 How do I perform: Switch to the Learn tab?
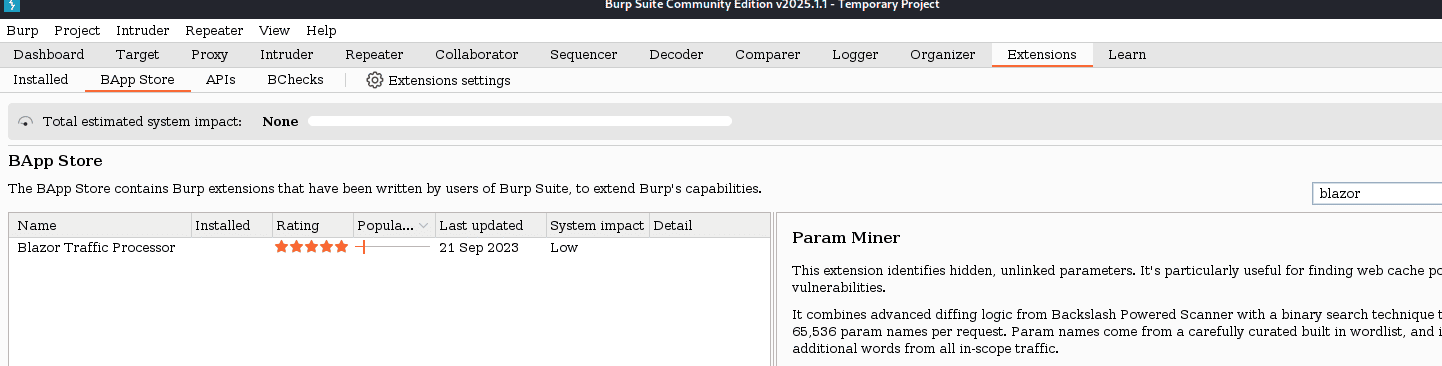tap(1127, 55)
